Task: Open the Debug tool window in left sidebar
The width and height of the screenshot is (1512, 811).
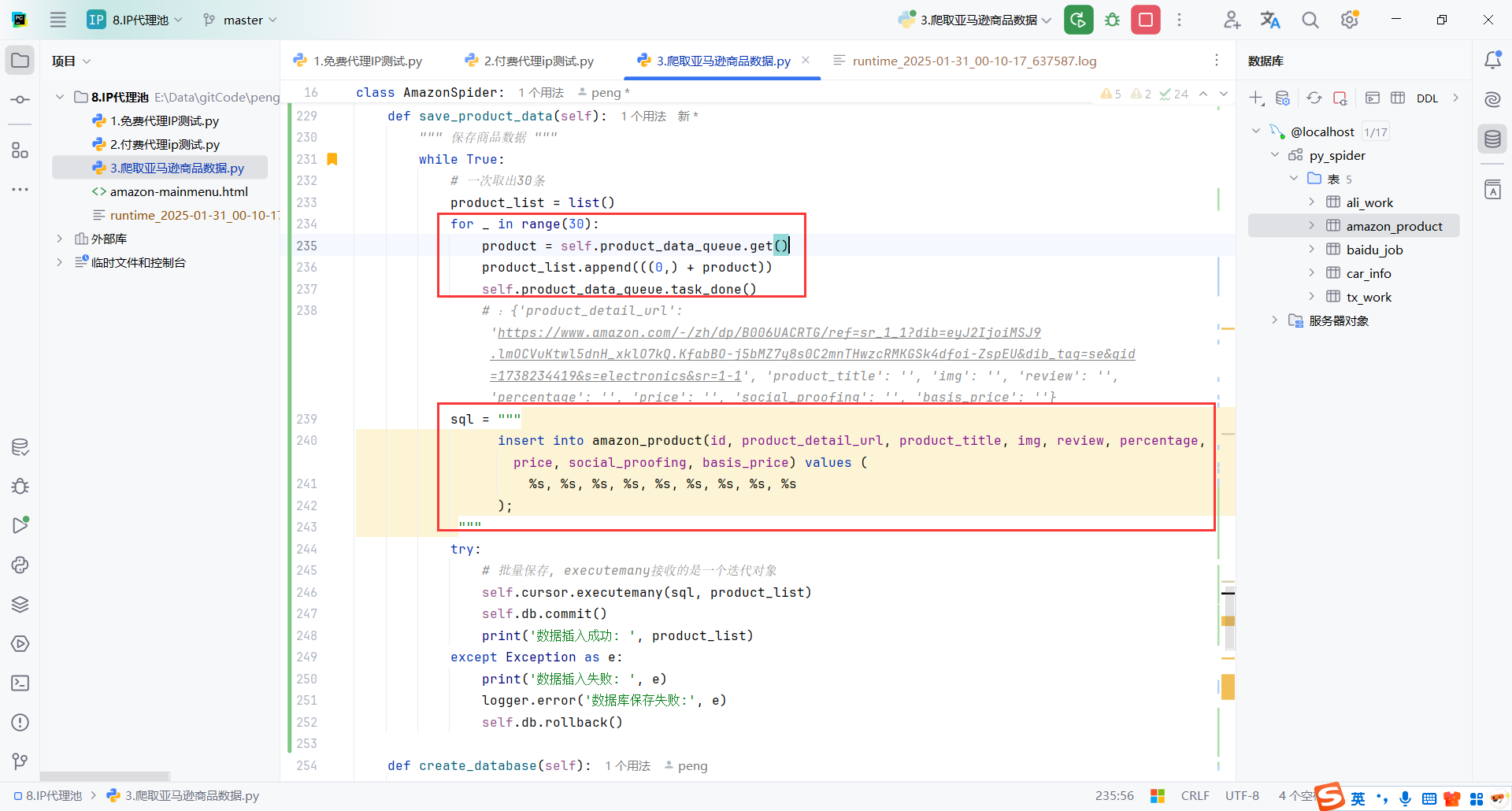Action: point(20,486)
